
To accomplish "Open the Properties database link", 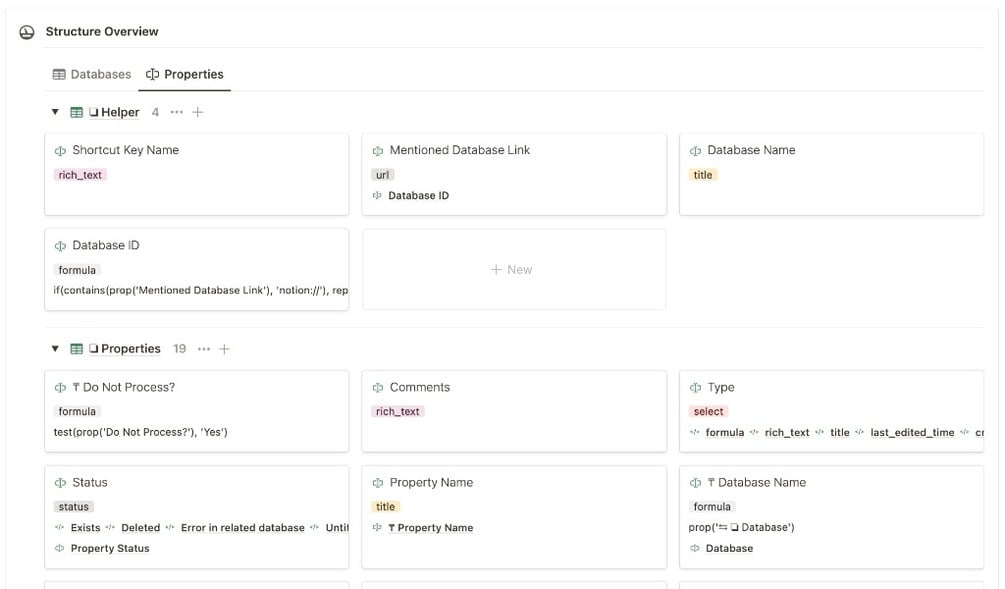I will tap(130, 349).
